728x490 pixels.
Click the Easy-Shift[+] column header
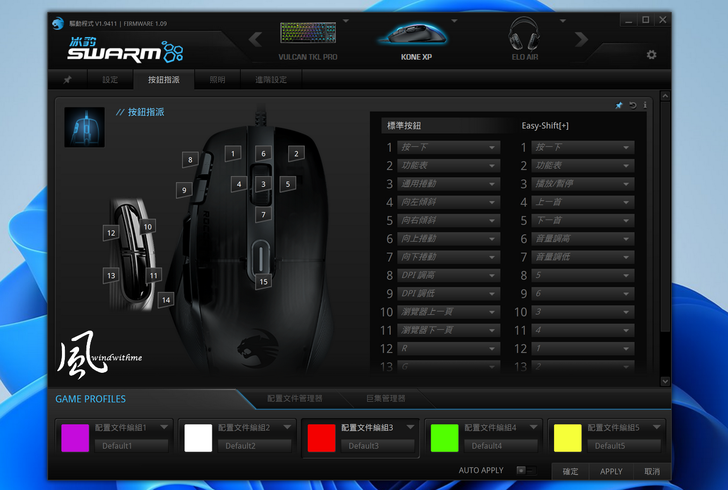(545, 126)
